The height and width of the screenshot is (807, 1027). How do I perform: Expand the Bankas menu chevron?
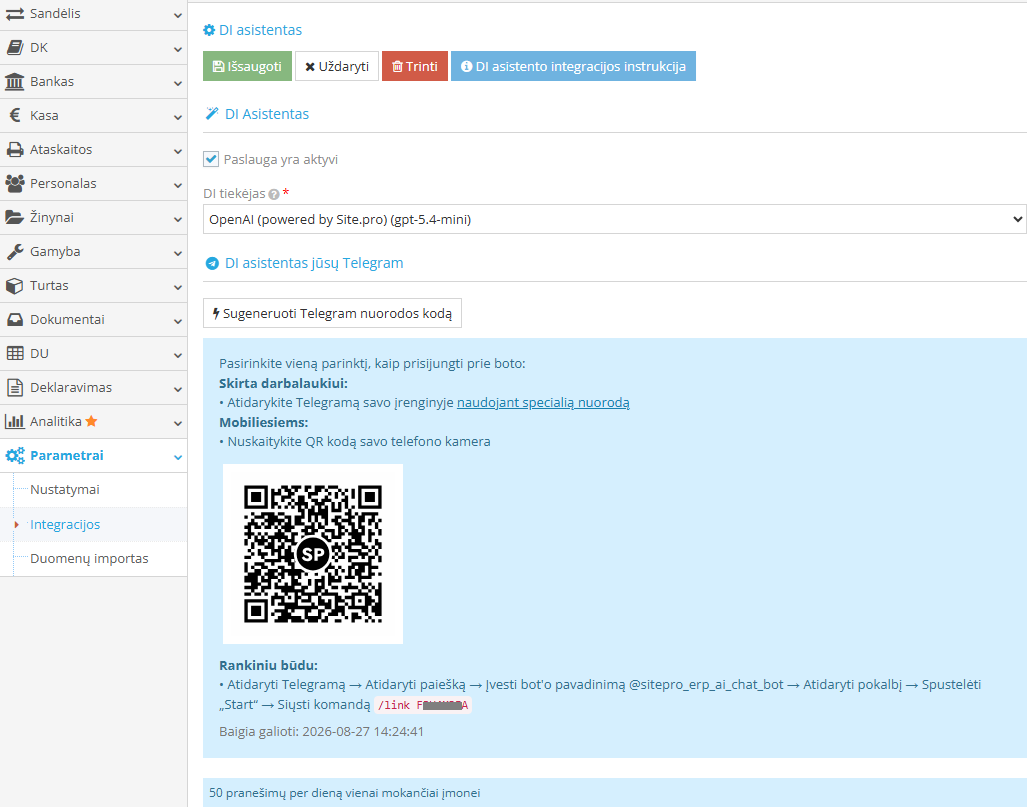click(x=177, y=83)
